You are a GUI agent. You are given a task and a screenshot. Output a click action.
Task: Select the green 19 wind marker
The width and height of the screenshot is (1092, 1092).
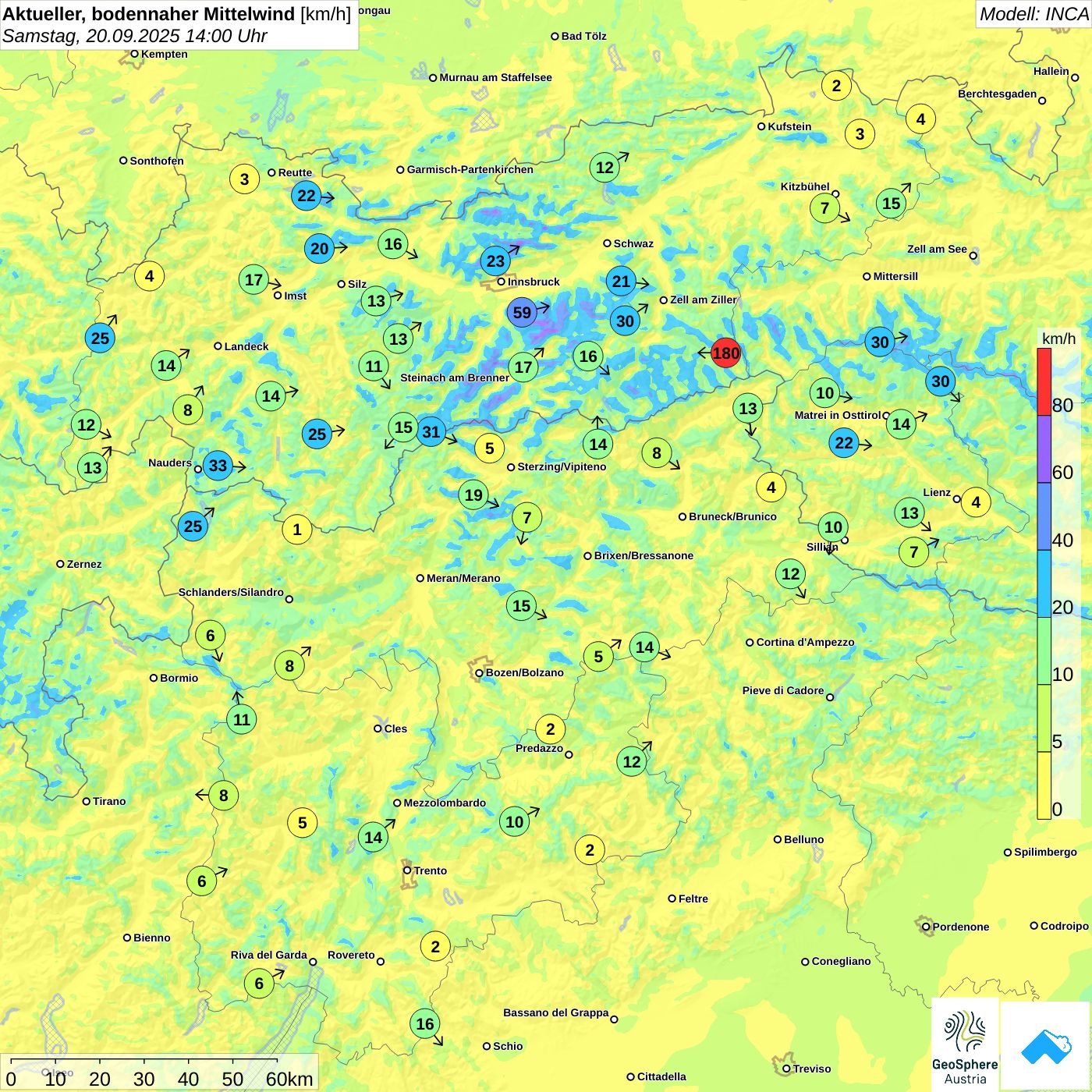click(x=473, y=495)
